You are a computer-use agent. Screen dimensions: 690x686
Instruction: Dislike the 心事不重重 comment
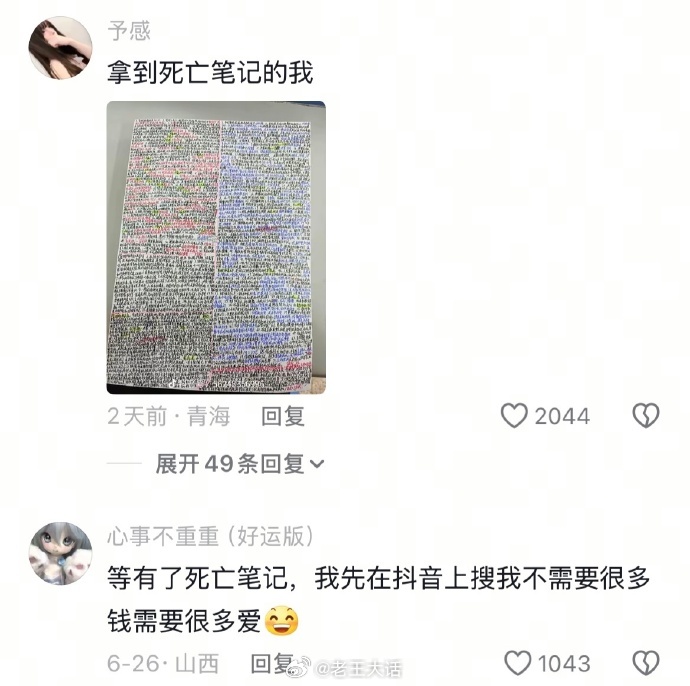click(x=646, y=663)
